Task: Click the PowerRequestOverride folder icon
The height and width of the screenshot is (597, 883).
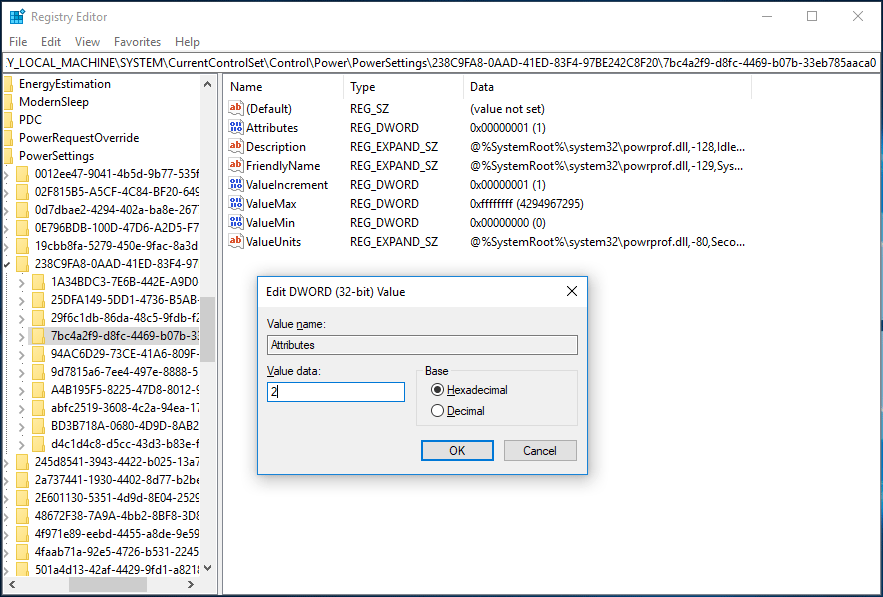Action: tap(8, 138)
